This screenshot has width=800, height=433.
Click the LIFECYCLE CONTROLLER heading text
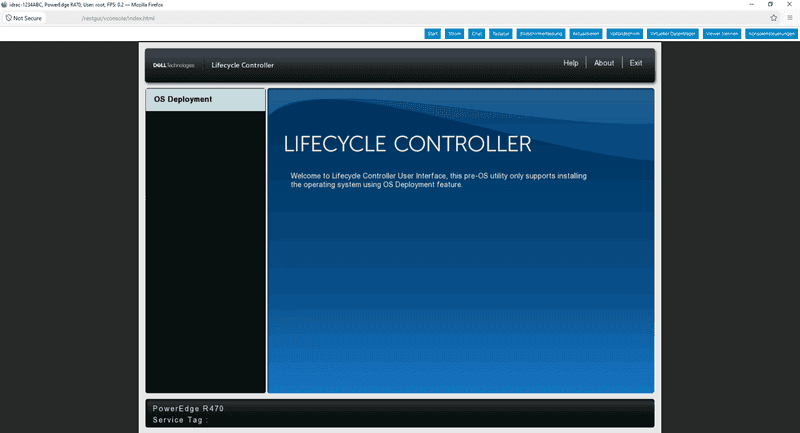407,144
